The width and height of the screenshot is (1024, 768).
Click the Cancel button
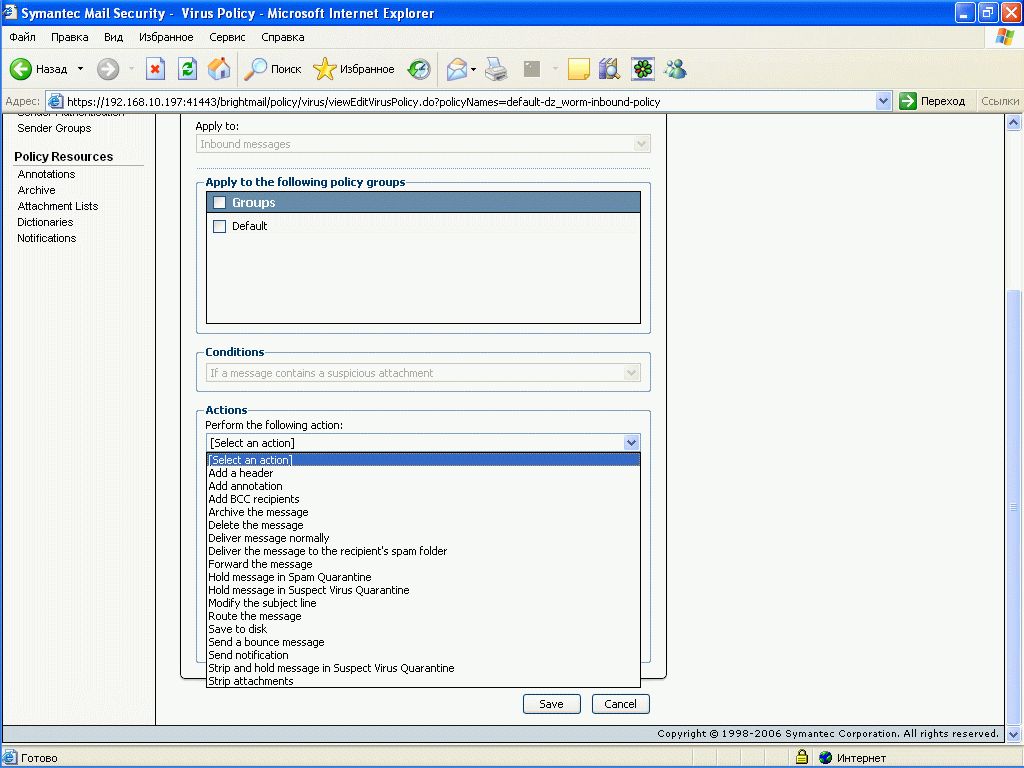pos(620,704)
